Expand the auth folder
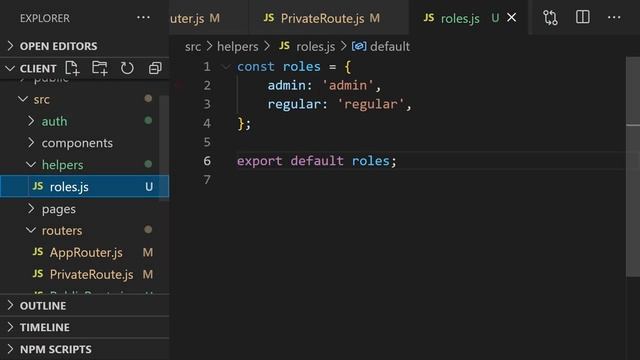Screen dimensions: 640x360 coord(31,121)
